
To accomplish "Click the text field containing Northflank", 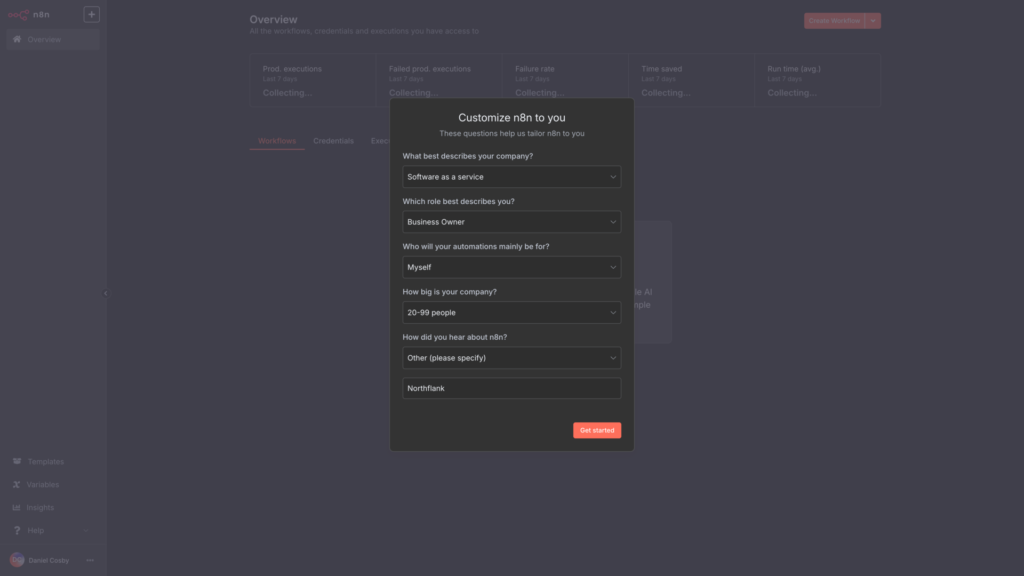I will 511,388.
